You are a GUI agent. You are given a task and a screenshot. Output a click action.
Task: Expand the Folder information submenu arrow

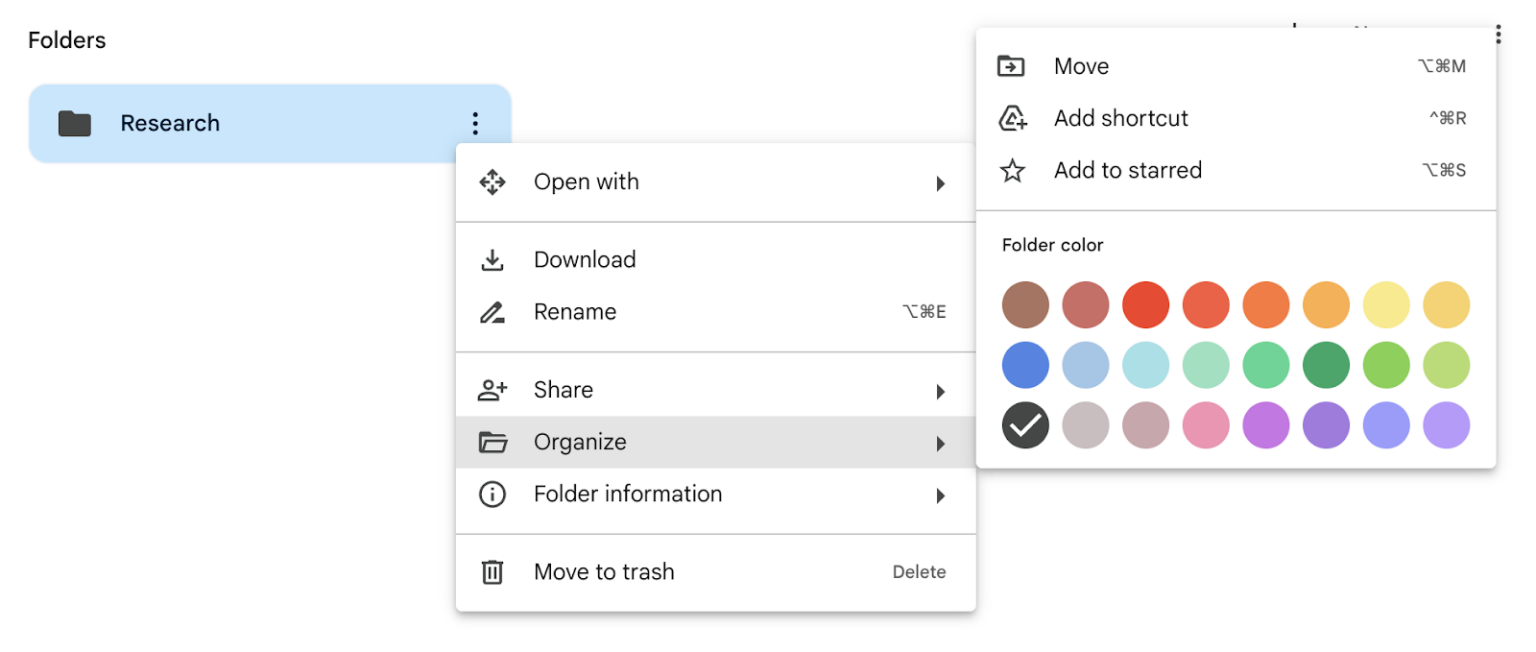[940, 495]
